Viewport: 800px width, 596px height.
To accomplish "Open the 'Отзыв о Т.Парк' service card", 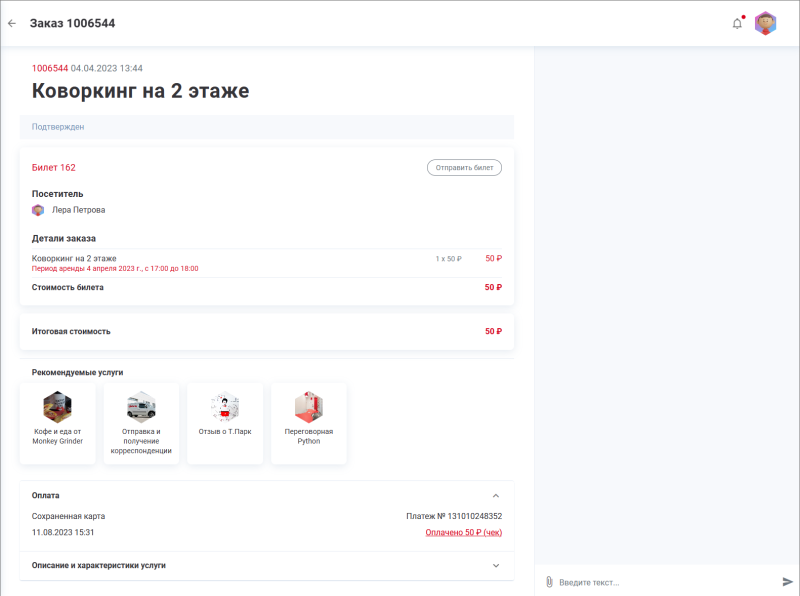I will tap(225, 422).
